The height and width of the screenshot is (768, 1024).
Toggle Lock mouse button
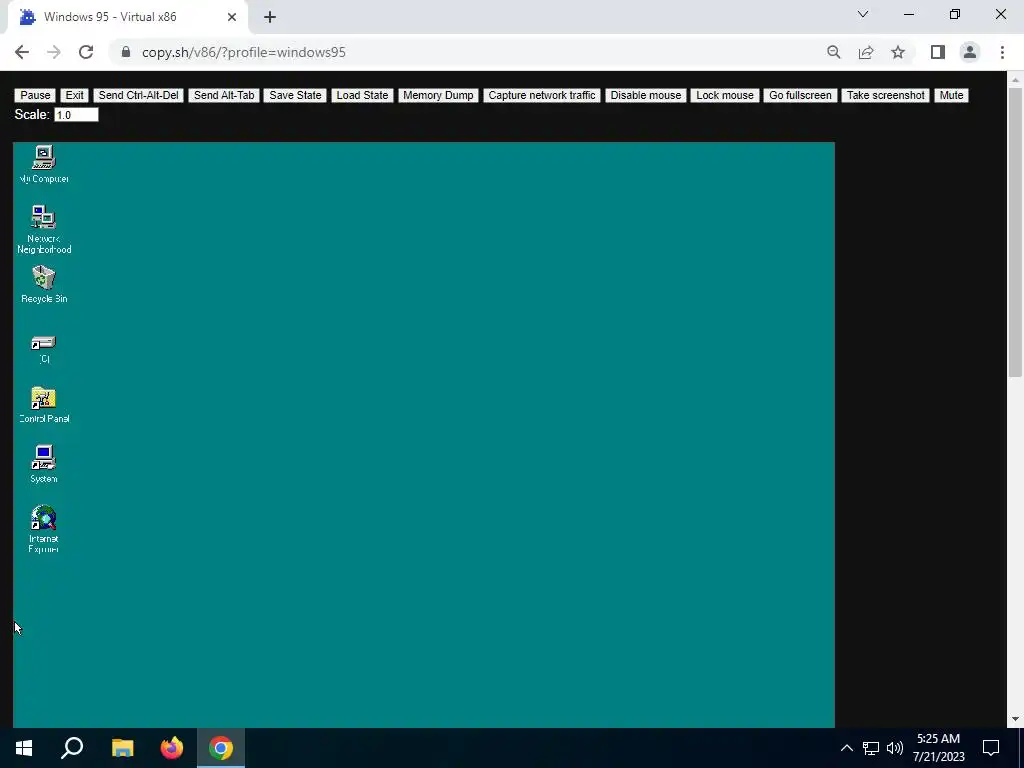725,95
